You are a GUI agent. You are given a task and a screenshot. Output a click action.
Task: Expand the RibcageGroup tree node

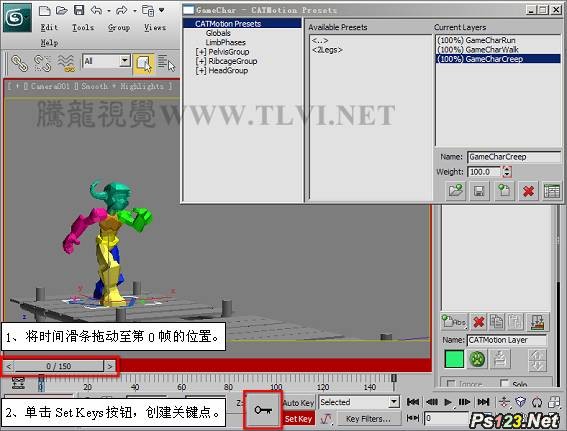(200, 61)
